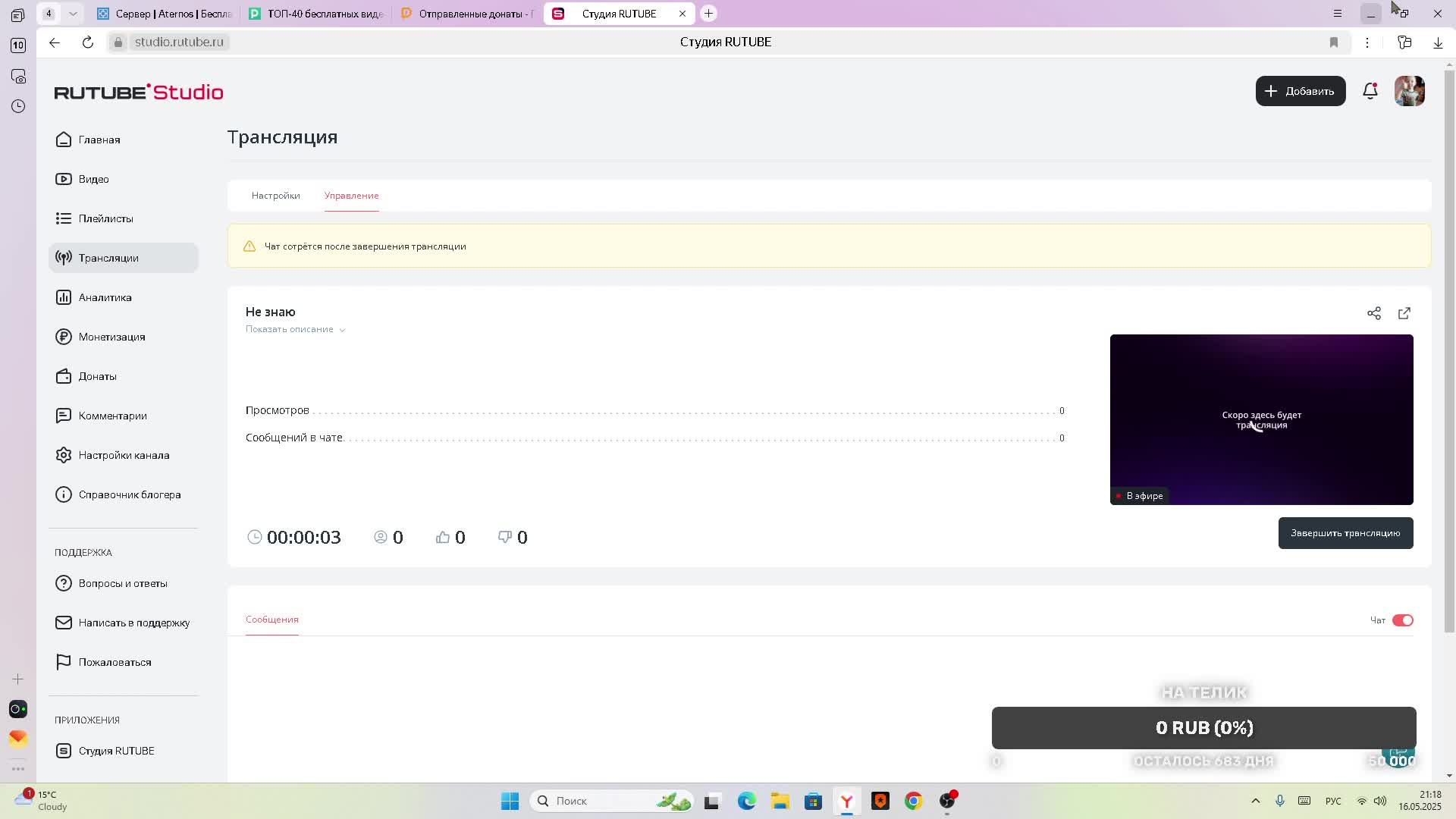Click the РУС language indicator
The width and height of the screenshot is (1456, 819).
click(x=1332, y=801)
